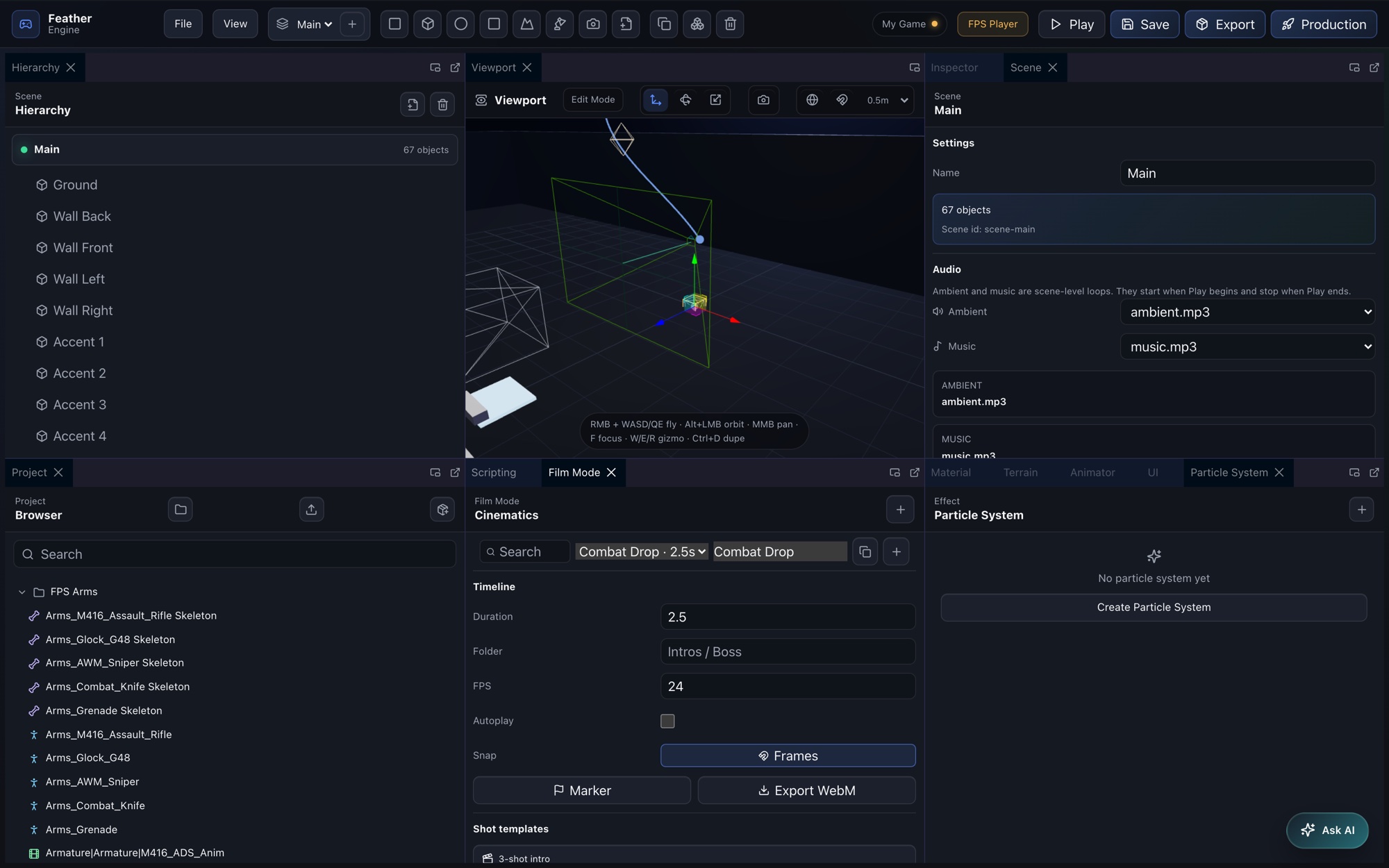
Task: Switch to the Inspector tab
Action: pyautogui.click(x=954, y=67)
